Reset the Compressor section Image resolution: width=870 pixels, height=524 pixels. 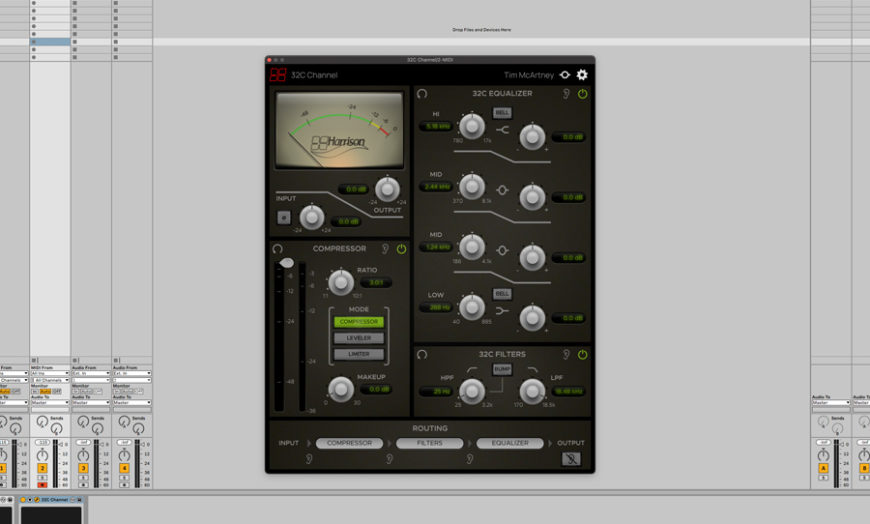click(277, 249)
